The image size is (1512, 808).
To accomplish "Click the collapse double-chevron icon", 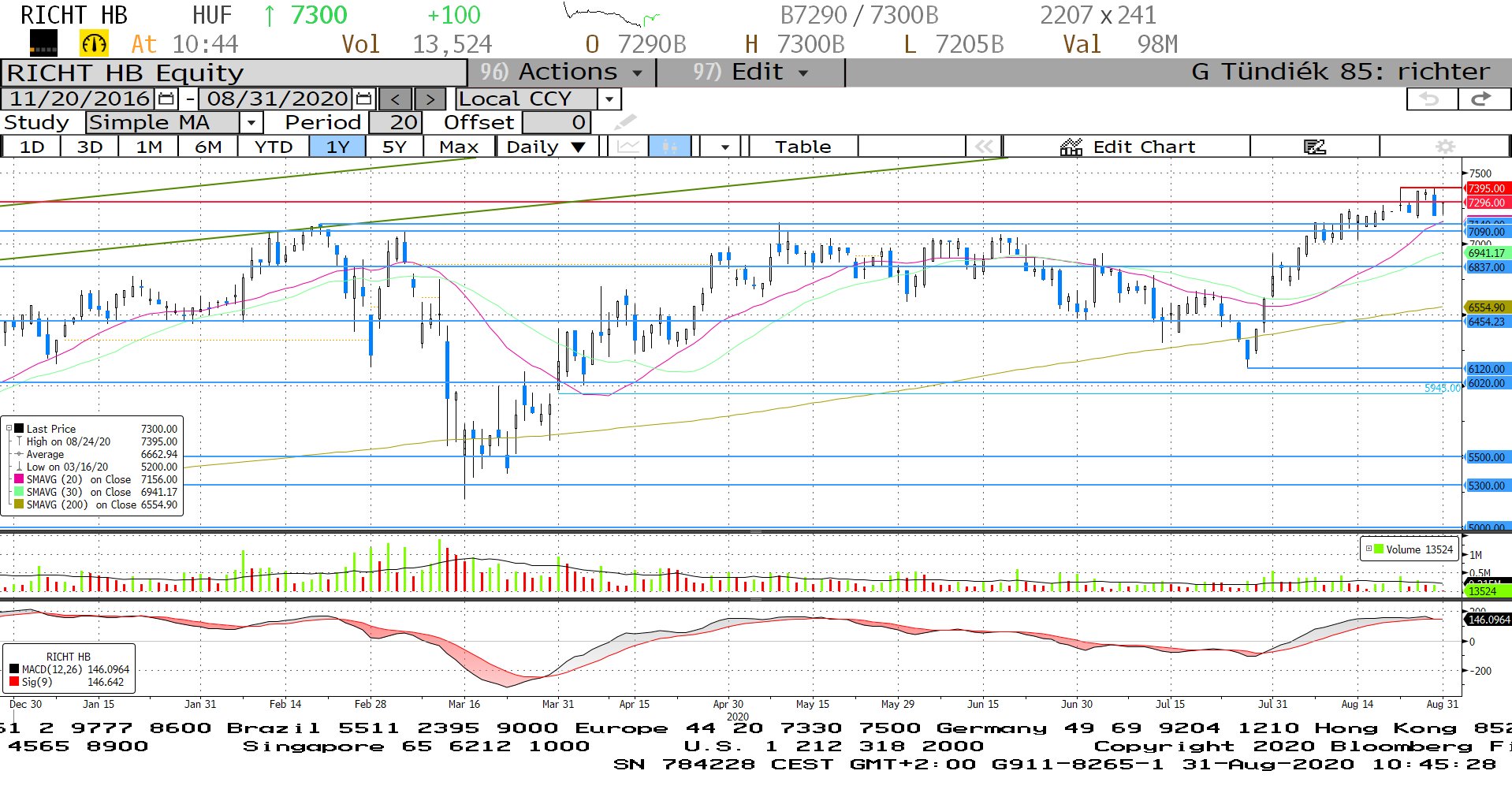I will [x=983, y=147].
